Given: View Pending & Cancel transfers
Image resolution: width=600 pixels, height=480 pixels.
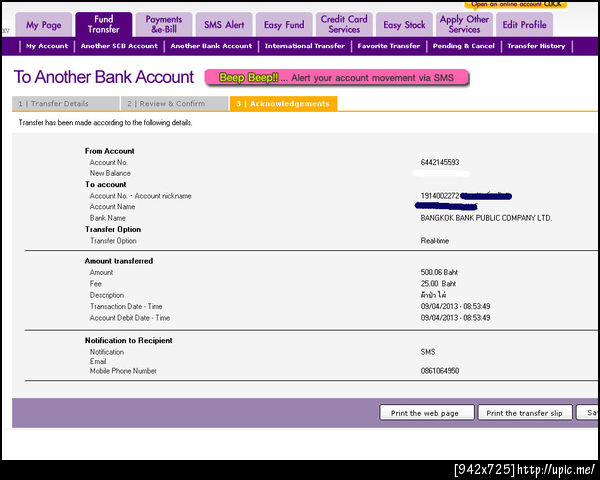Looking at the screenshot, I should pyautogui.click(x=463, y=46).
